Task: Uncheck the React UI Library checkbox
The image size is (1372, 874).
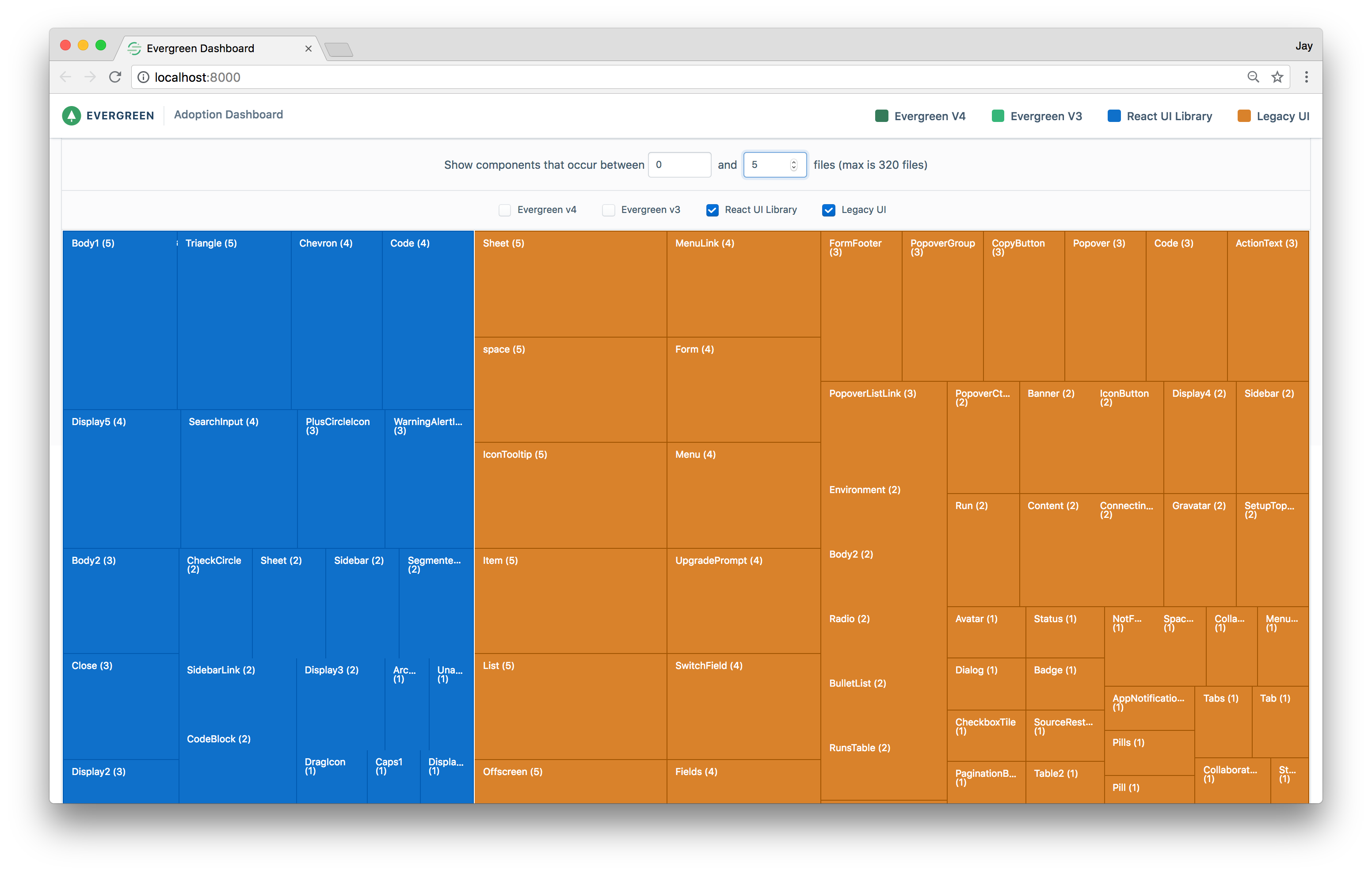Action: 712,210
